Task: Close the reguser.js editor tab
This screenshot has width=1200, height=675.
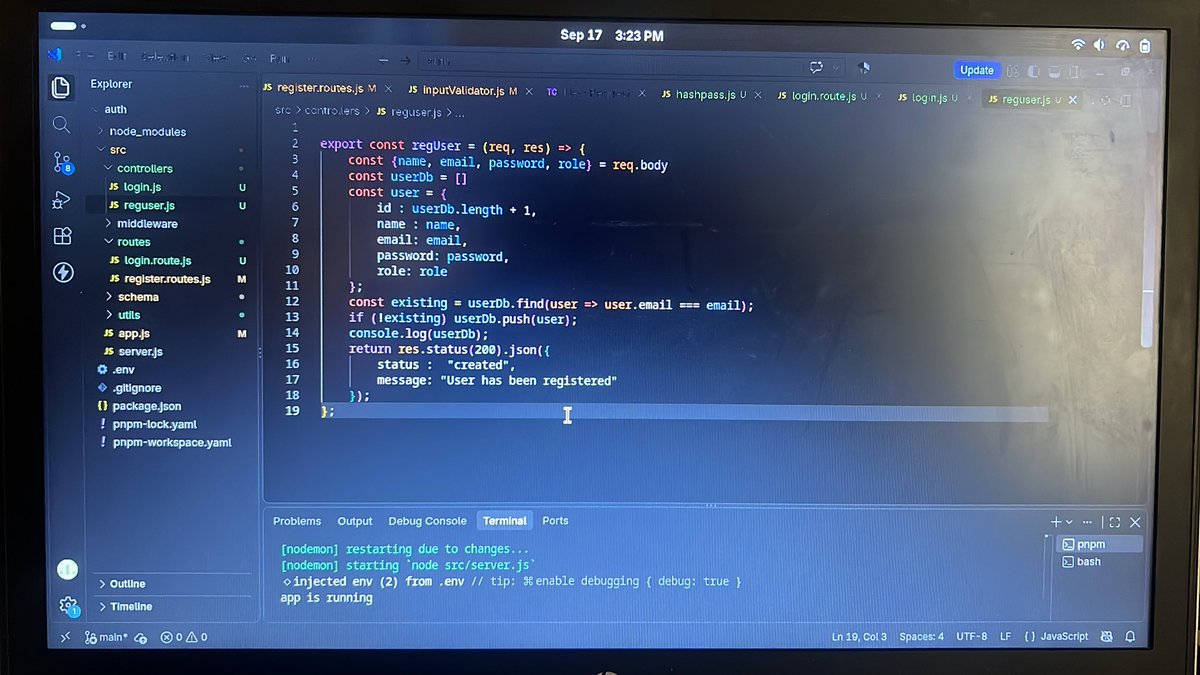Action: point(1073,100)
